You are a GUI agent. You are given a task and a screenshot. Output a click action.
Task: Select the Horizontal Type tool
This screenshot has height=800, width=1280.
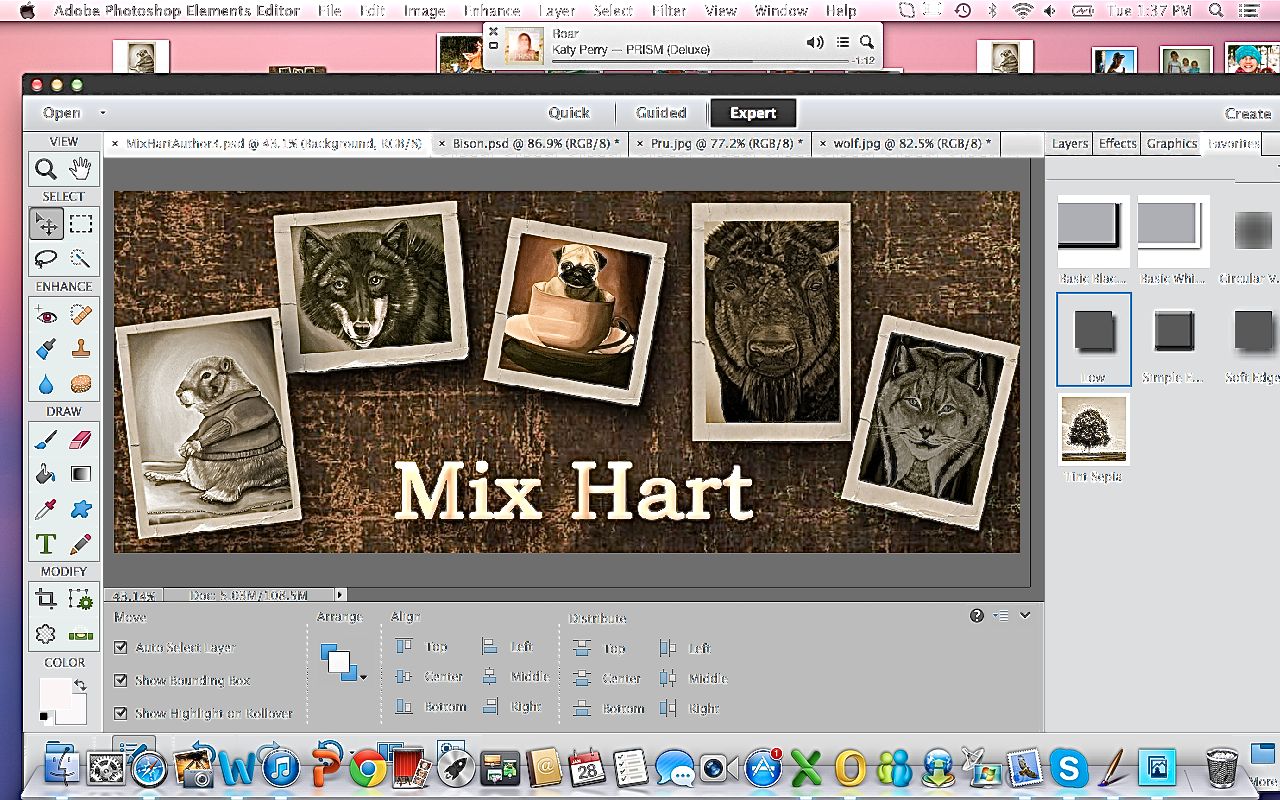tap(46, 544)
